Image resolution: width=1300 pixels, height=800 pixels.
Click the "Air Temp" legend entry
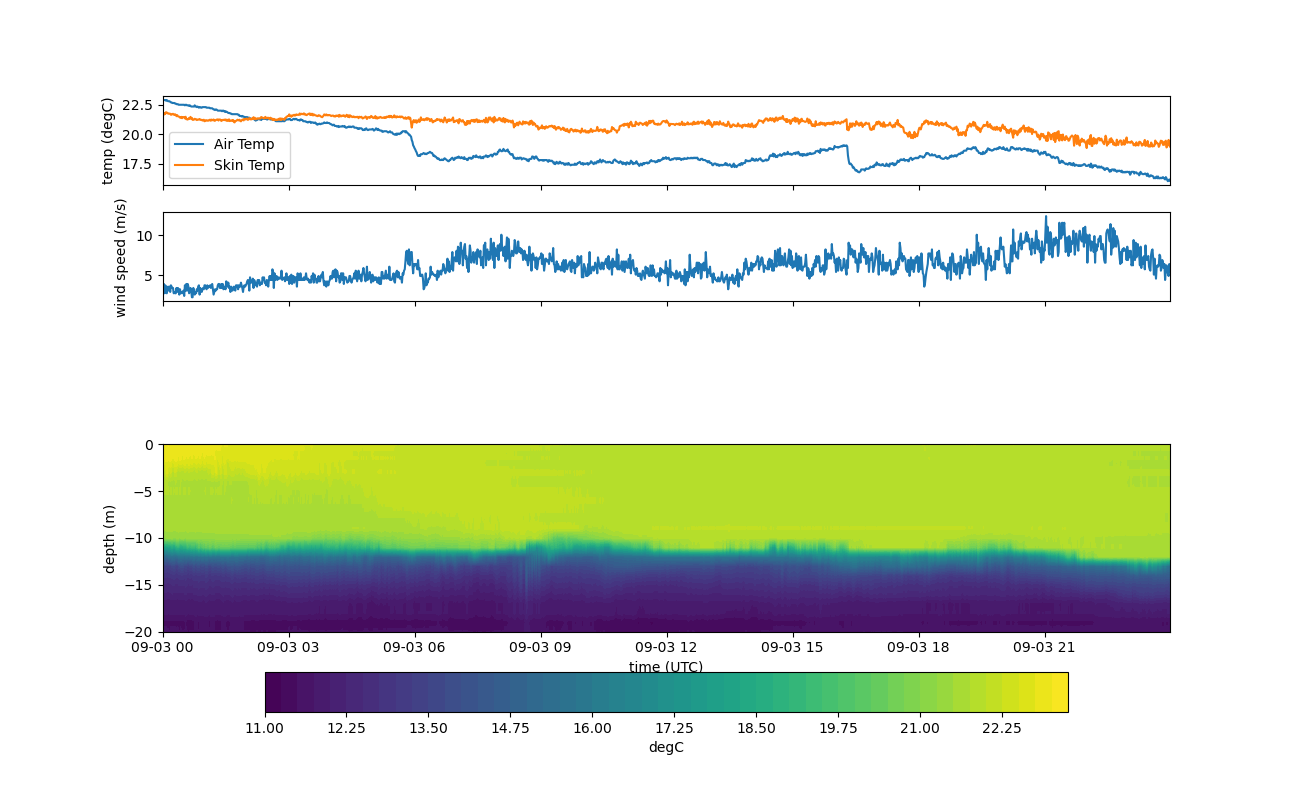coord(243,145)
